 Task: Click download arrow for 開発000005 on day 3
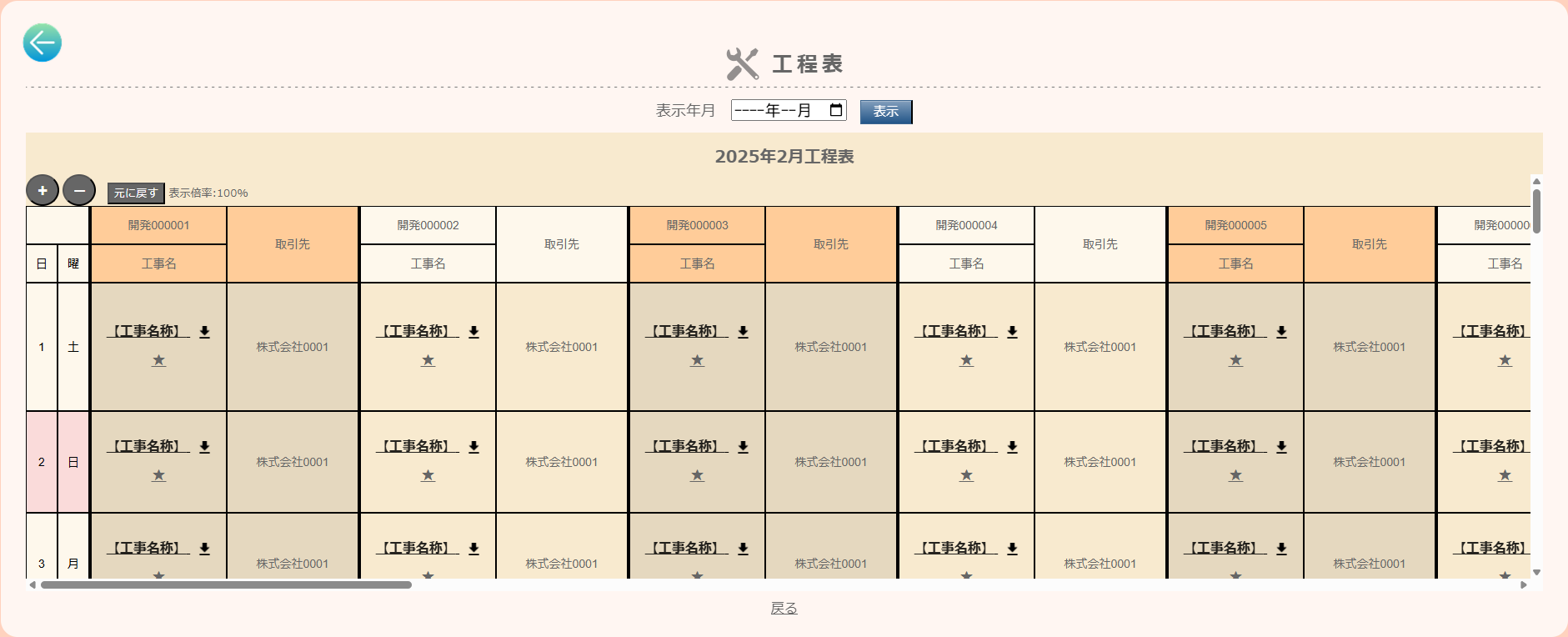[x=1281, y=549]
